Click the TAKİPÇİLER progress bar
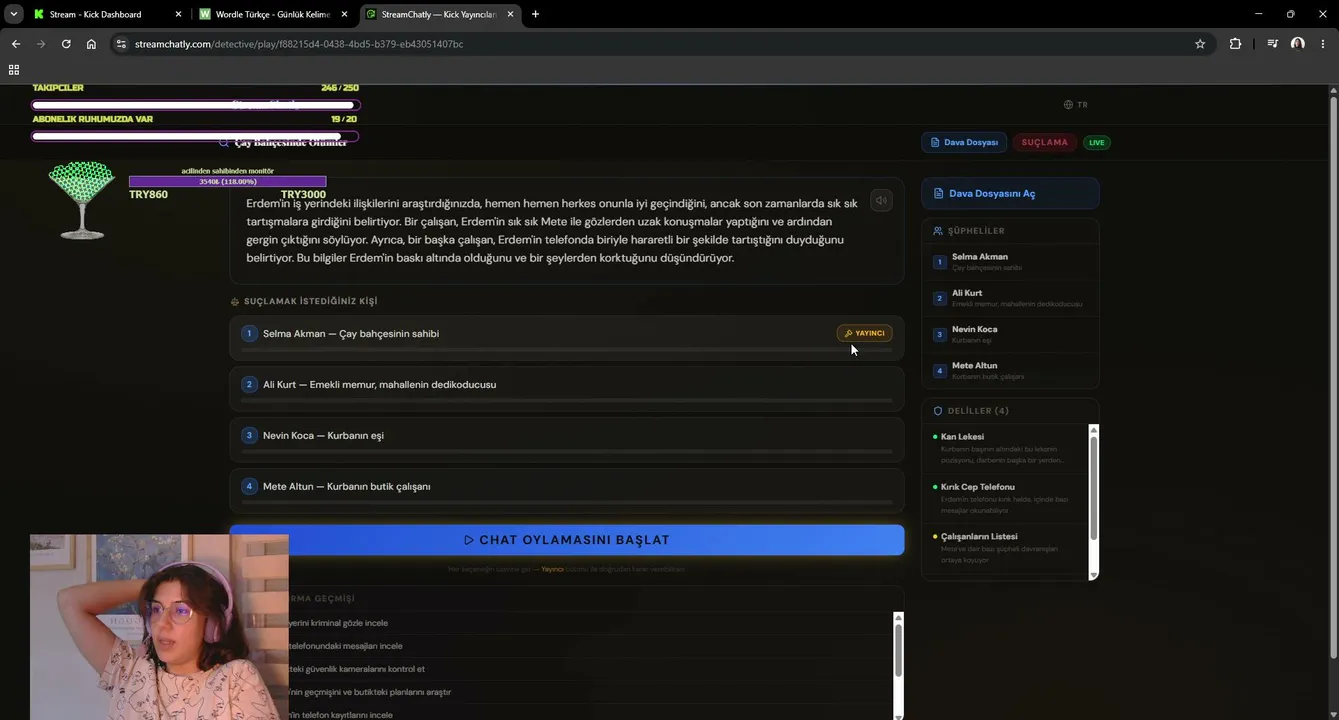 coord(195,104)
